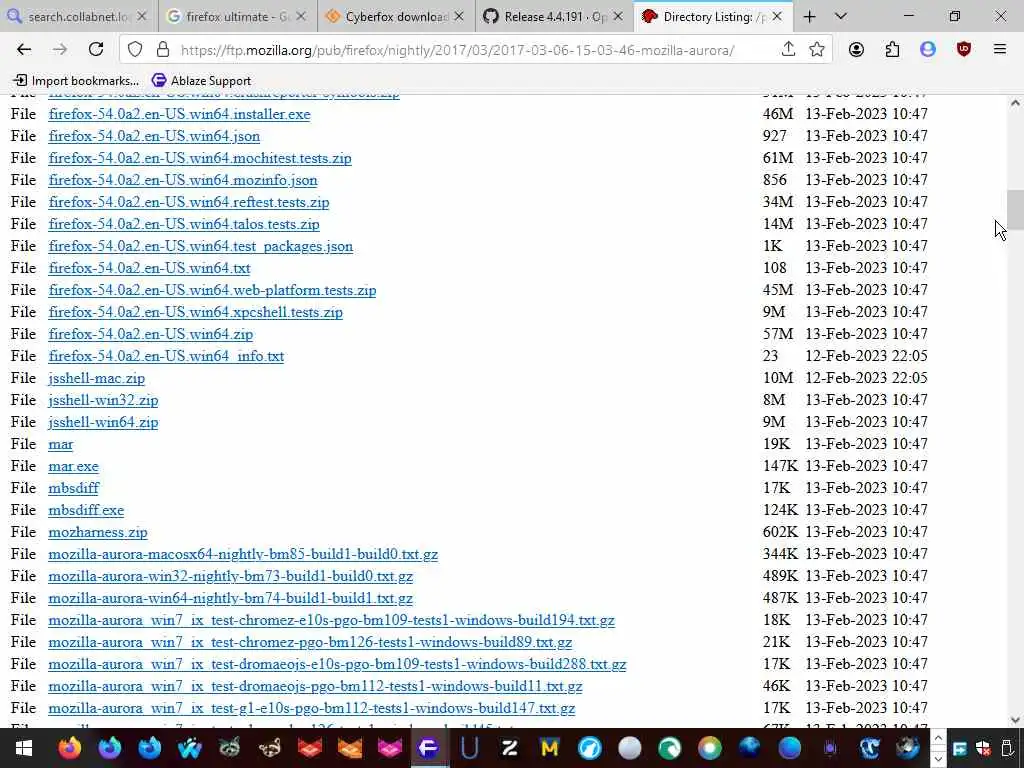Open mozilla-aurora-win32-nightly-bm73 log link

[x=231, y=576]
